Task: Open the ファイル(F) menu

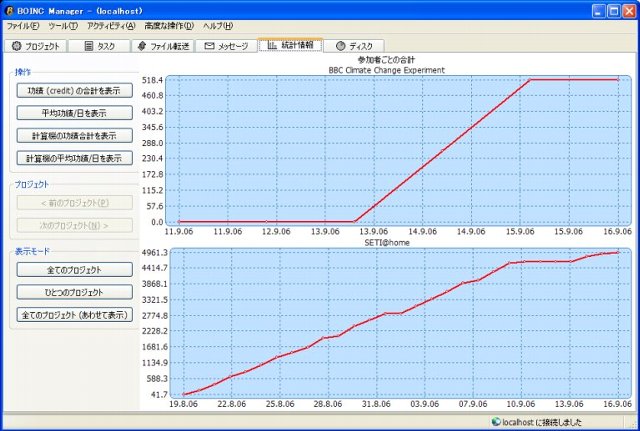Action: click(x=23, y=26)
